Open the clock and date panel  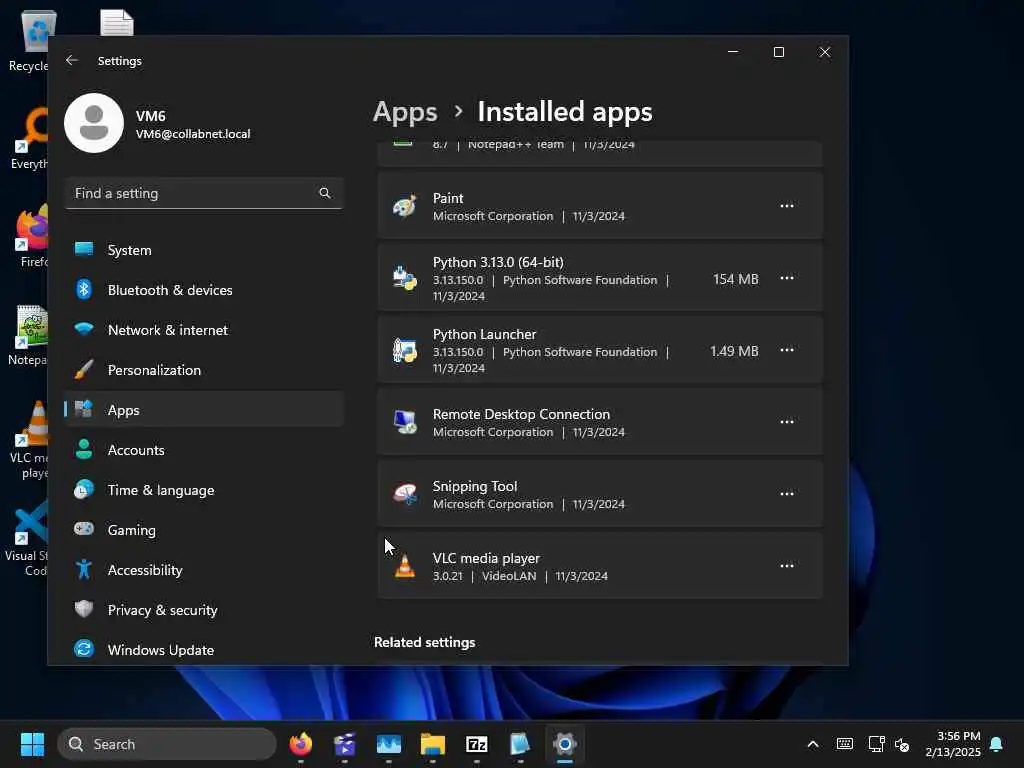tap(953, 744)
